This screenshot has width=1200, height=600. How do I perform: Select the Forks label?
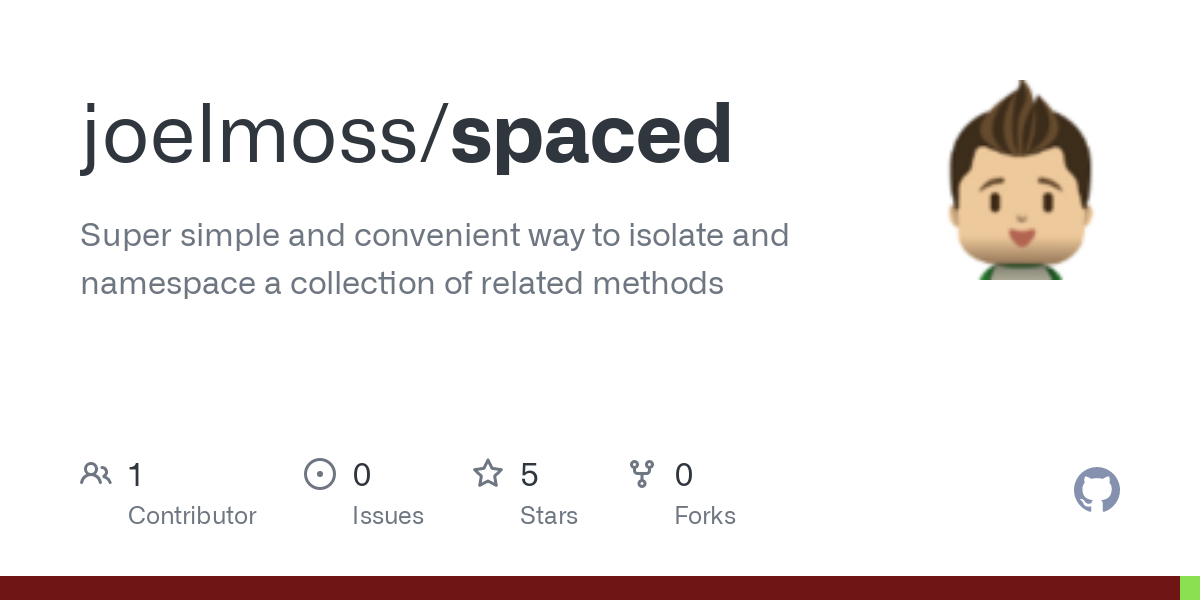705,516
